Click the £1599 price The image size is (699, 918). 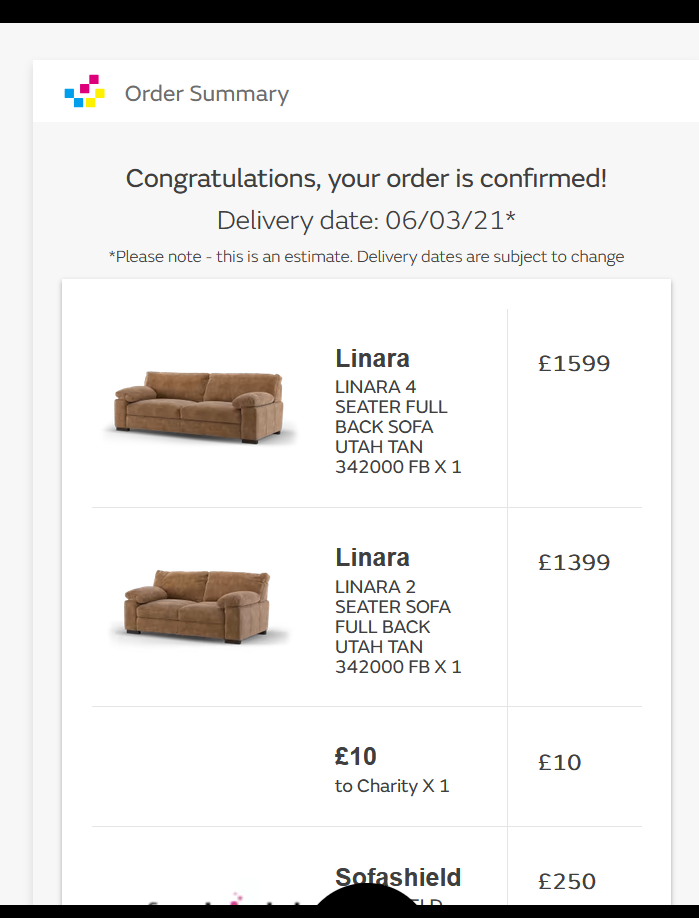[x=574, y=364]
